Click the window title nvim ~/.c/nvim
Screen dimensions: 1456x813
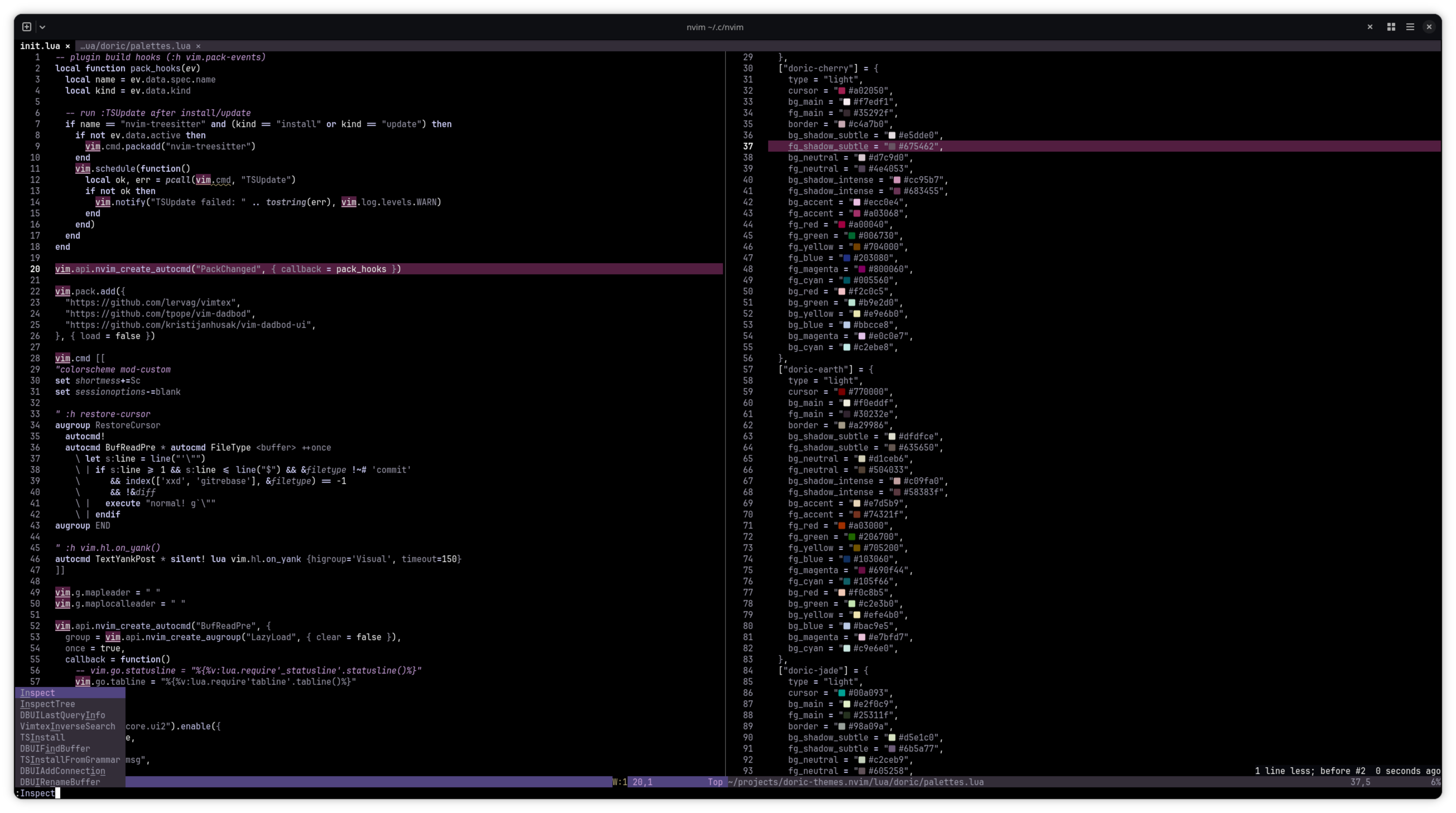714,27
